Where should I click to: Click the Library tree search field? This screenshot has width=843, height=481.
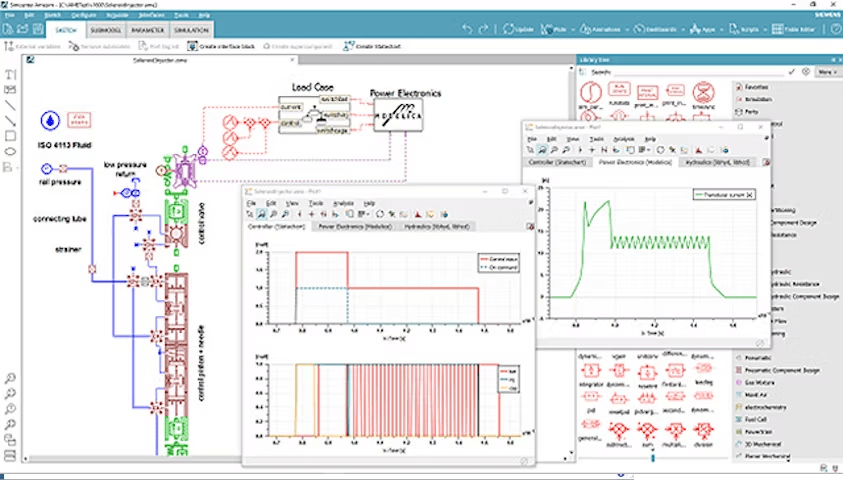[x=690, y=73]
